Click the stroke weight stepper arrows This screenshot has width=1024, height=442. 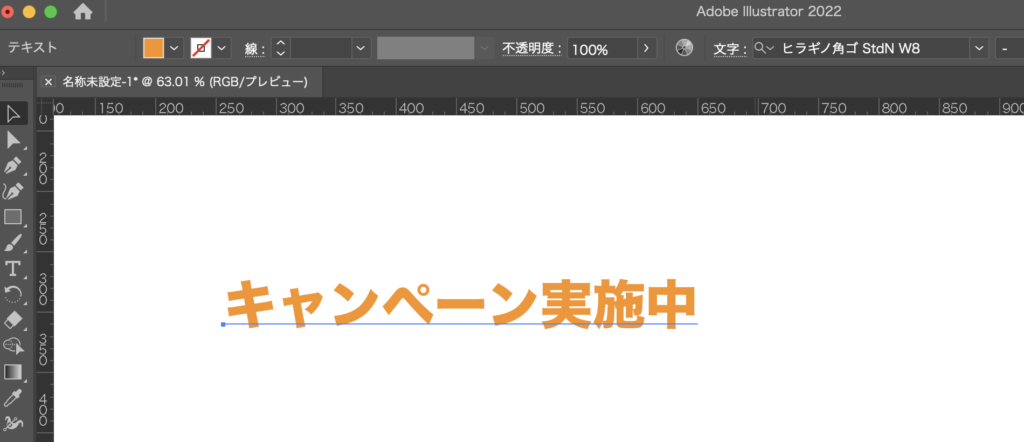click(x=280, y=48)
